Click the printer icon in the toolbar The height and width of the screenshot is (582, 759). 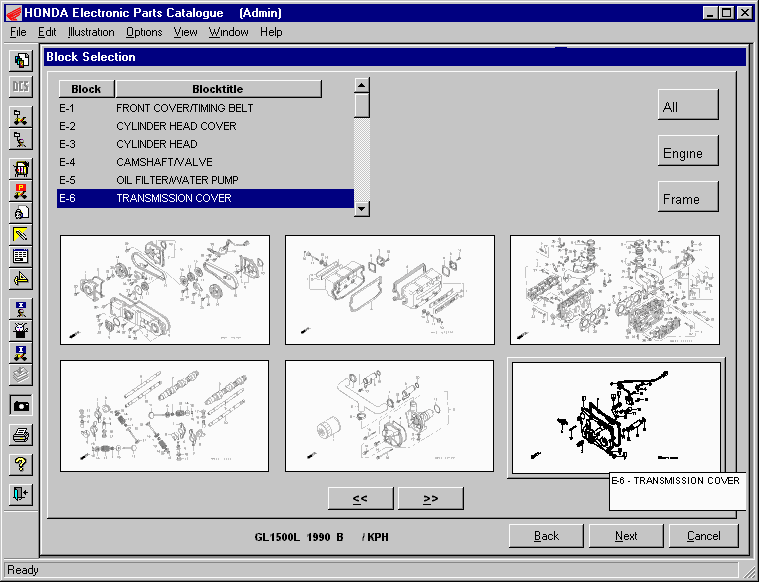click(x=21, y=435)
